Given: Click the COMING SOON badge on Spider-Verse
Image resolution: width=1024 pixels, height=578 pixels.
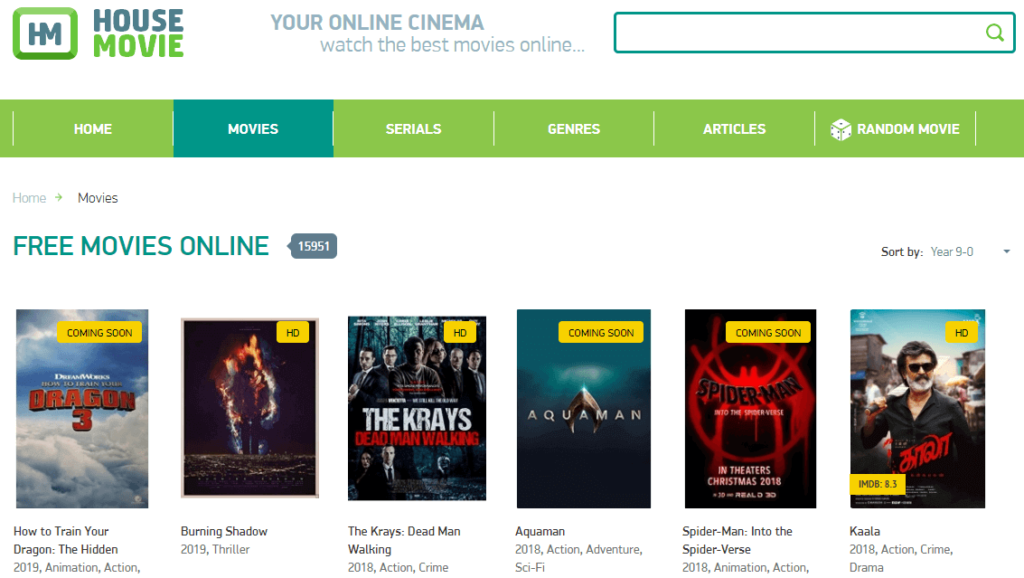Looking at the screenshot, I should tap(768, 332).
